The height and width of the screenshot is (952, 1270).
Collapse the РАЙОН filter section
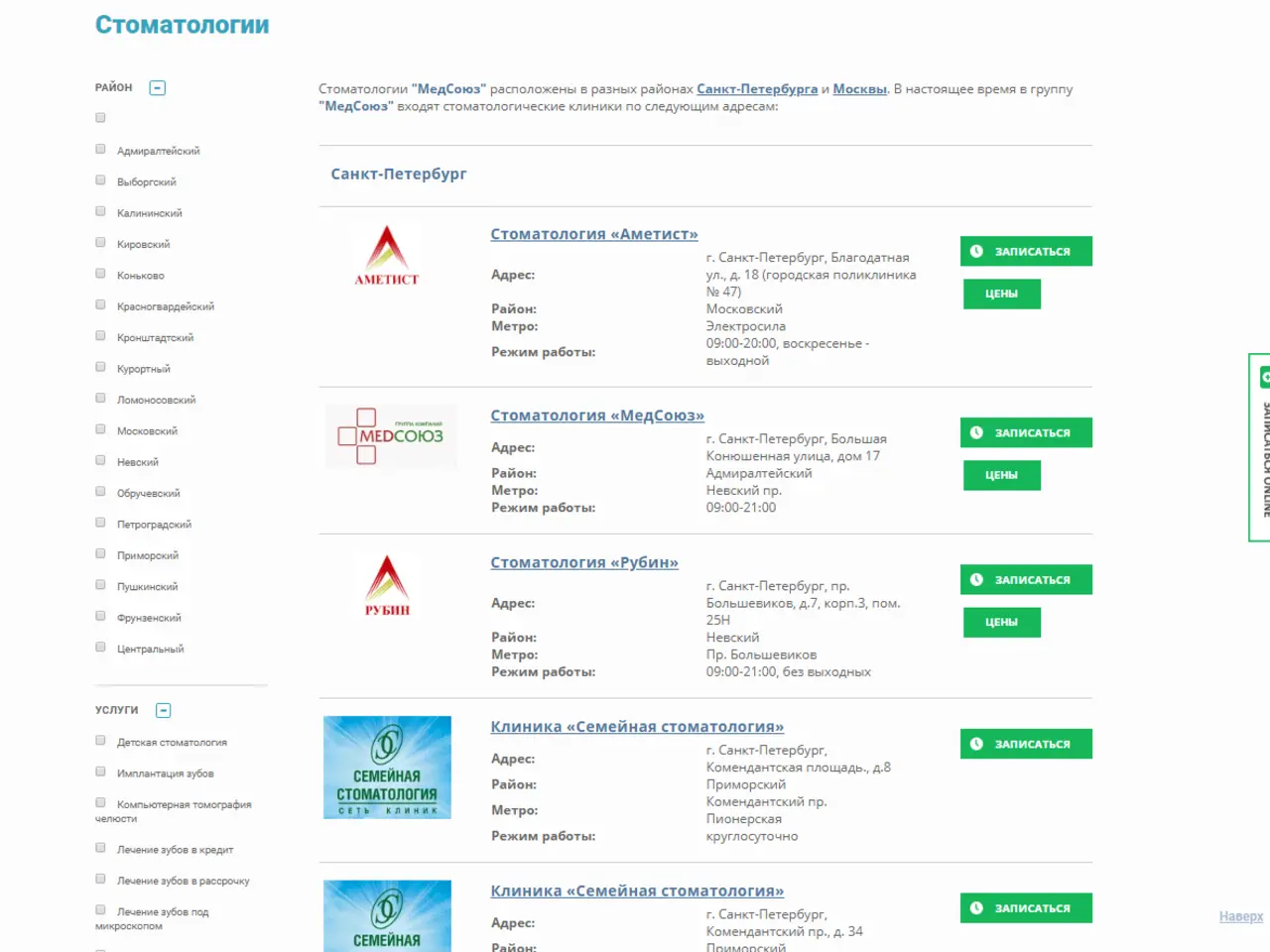157,87
